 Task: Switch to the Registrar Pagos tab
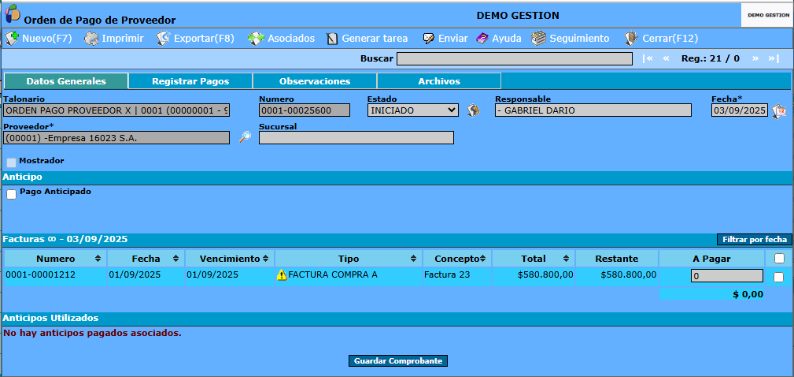(x=190, y=81)
